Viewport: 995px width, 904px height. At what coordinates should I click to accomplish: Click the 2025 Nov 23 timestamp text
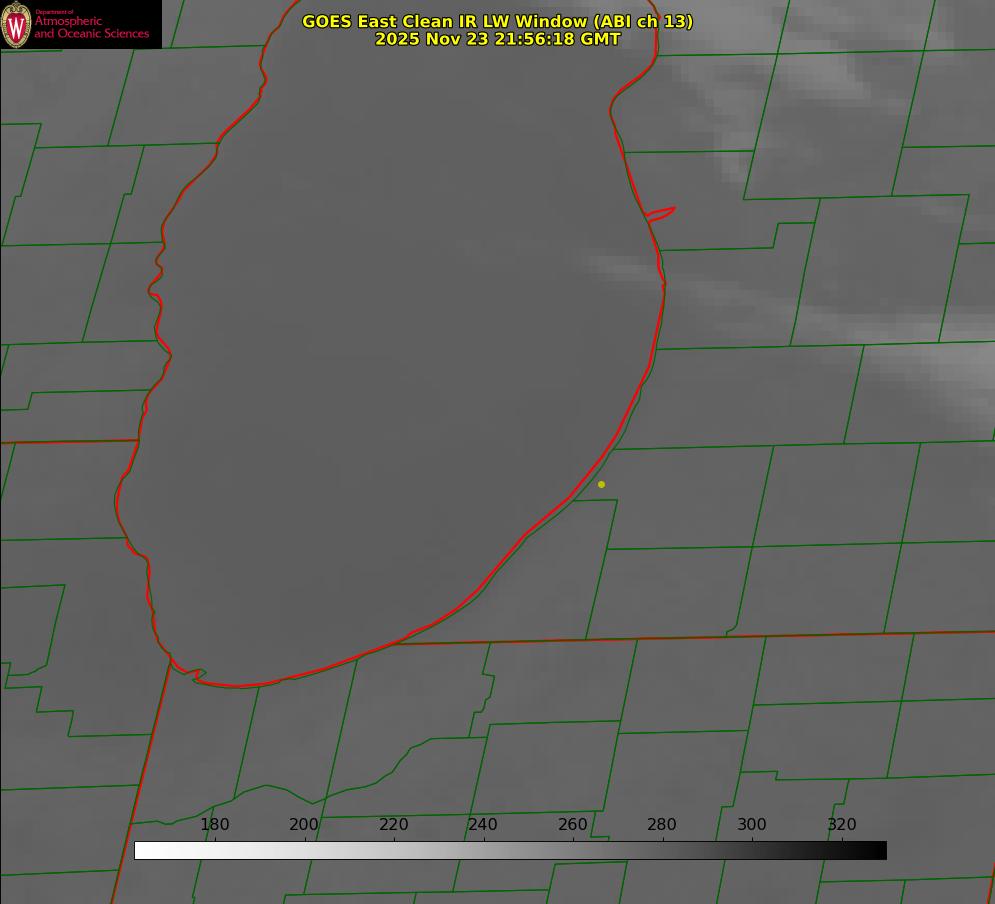click(x=497, y=39)
